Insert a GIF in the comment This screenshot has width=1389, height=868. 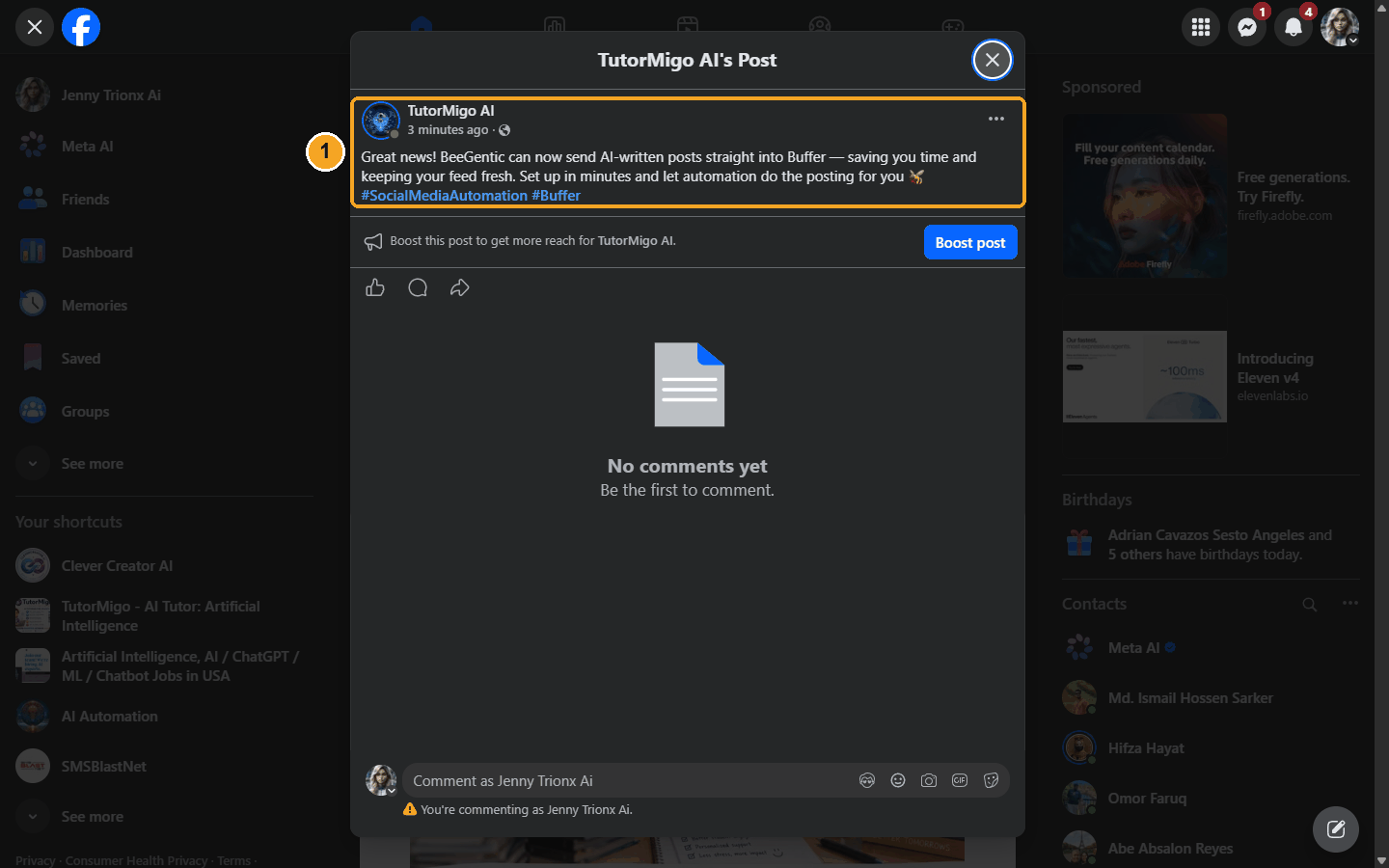[x=960, y=780]
